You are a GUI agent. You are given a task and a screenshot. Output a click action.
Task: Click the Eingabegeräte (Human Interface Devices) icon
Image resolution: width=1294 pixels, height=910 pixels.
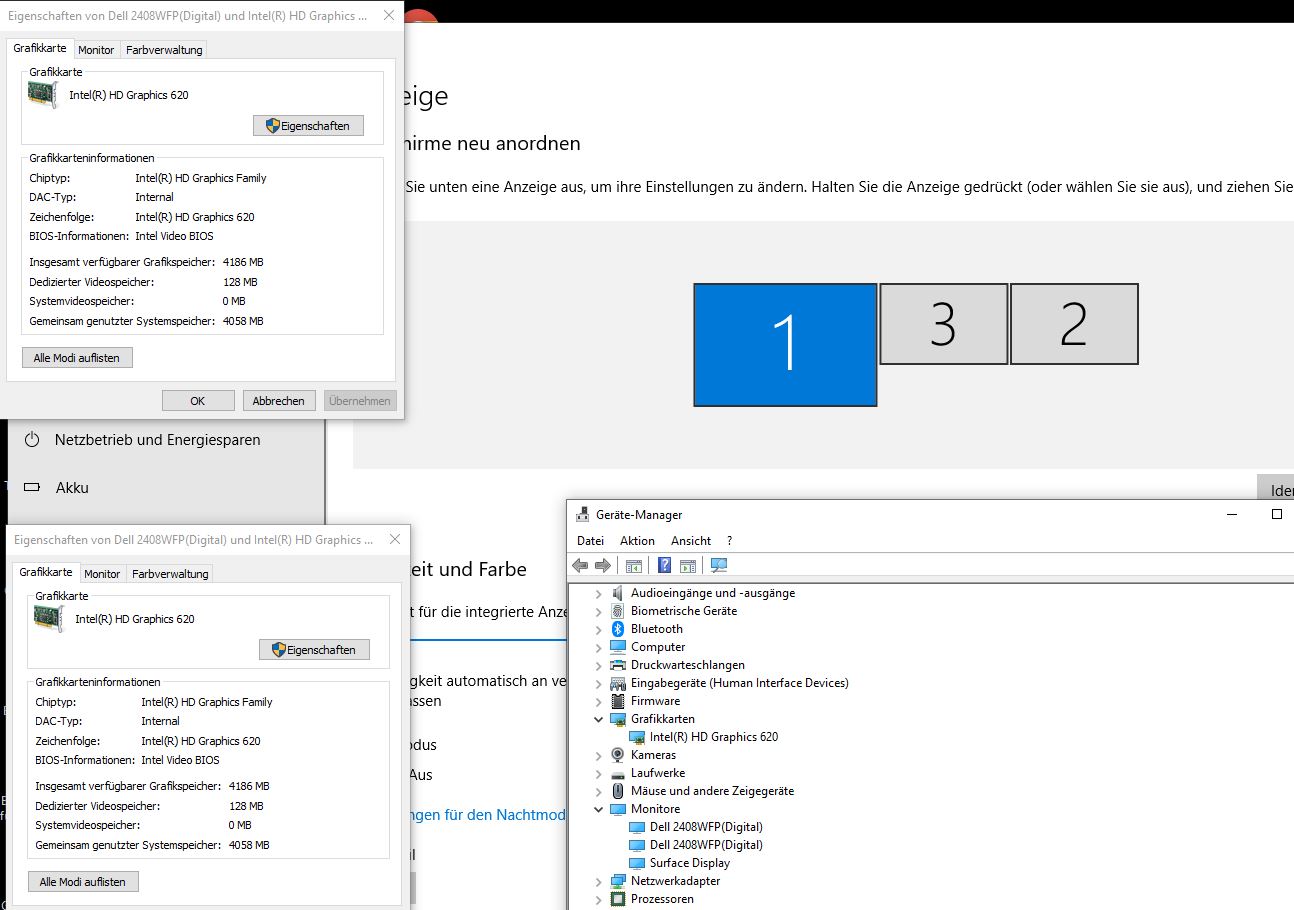(618, 683)
